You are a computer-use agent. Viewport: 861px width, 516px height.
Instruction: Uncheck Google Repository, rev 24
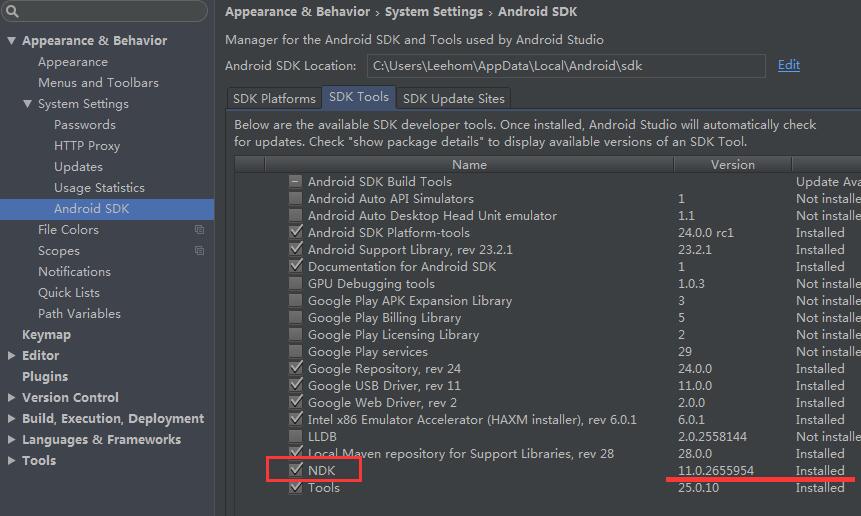(x=295, y=368)
